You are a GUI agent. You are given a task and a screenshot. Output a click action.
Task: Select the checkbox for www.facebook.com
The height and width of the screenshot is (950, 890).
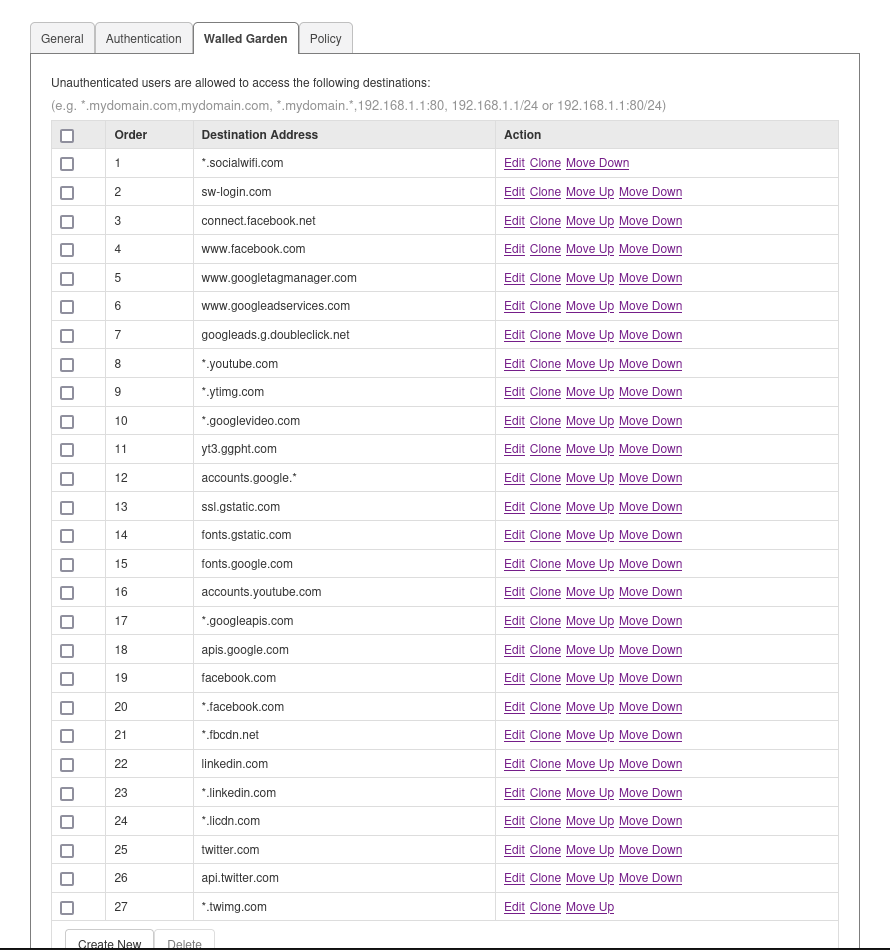point(67,250)
